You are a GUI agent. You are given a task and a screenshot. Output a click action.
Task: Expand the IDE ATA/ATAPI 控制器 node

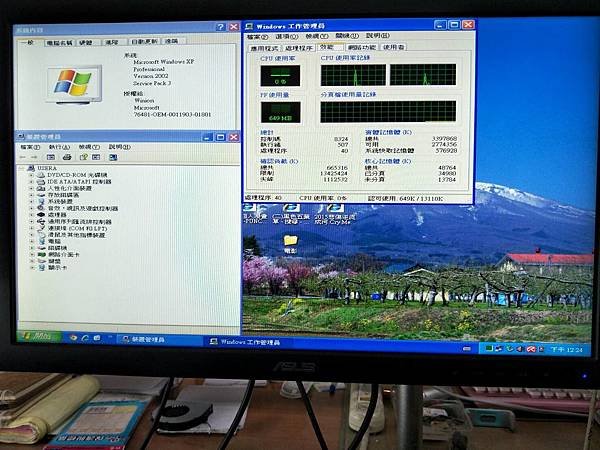32,181
